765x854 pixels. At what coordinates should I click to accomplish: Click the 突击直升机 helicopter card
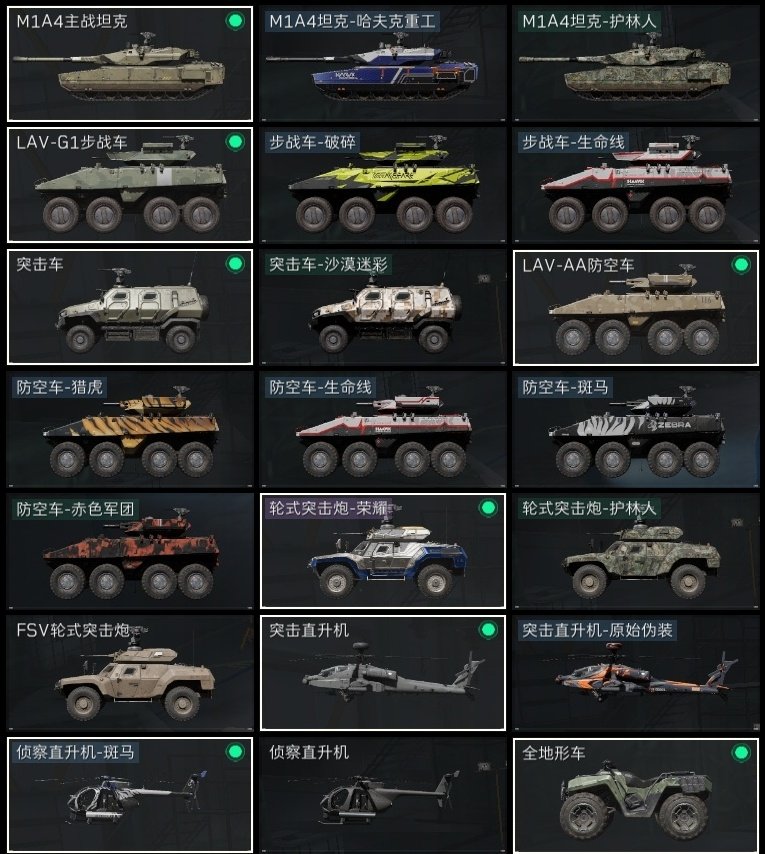(383, 673)
